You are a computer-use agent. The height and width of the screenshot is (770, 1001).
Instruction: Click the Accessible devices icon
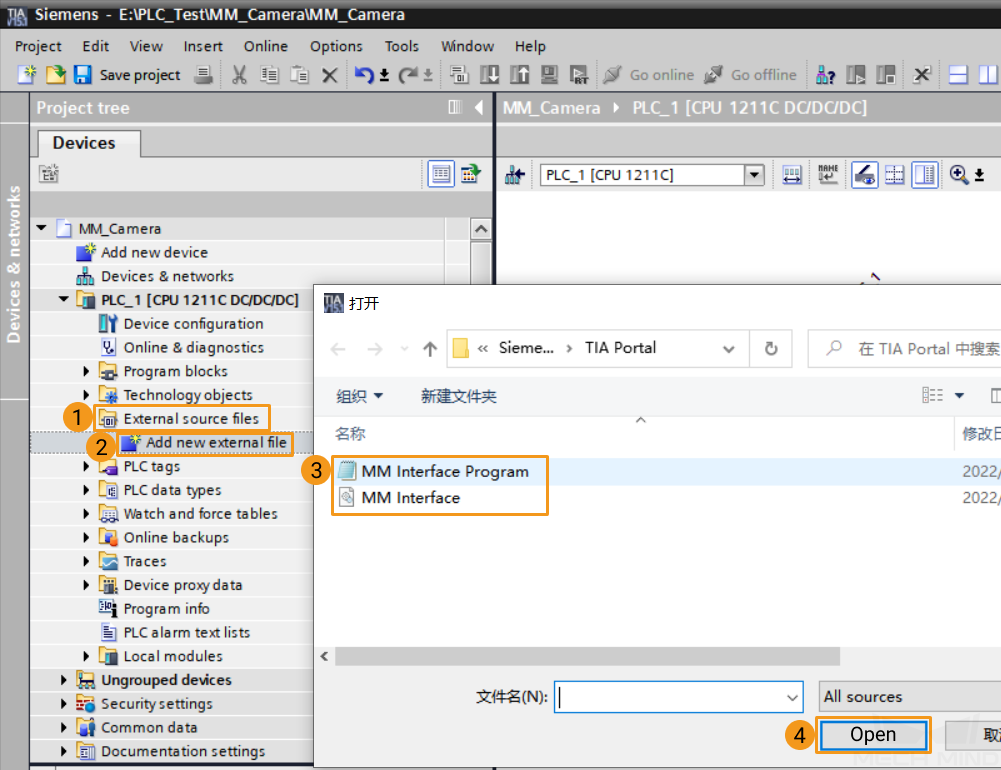pyautogui.click(x=825, y=75)
